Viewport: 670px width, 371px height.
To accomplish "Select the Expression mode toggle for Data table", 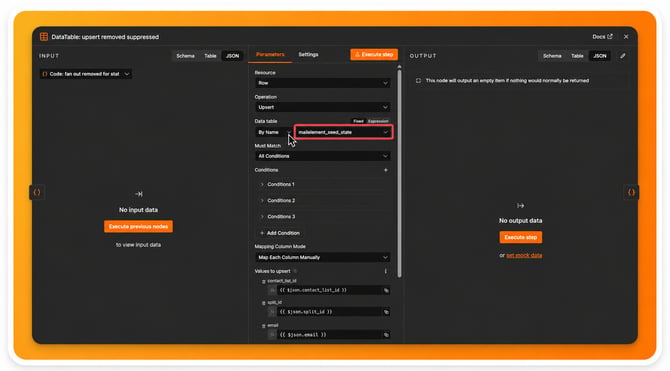I will pos(378,121).
